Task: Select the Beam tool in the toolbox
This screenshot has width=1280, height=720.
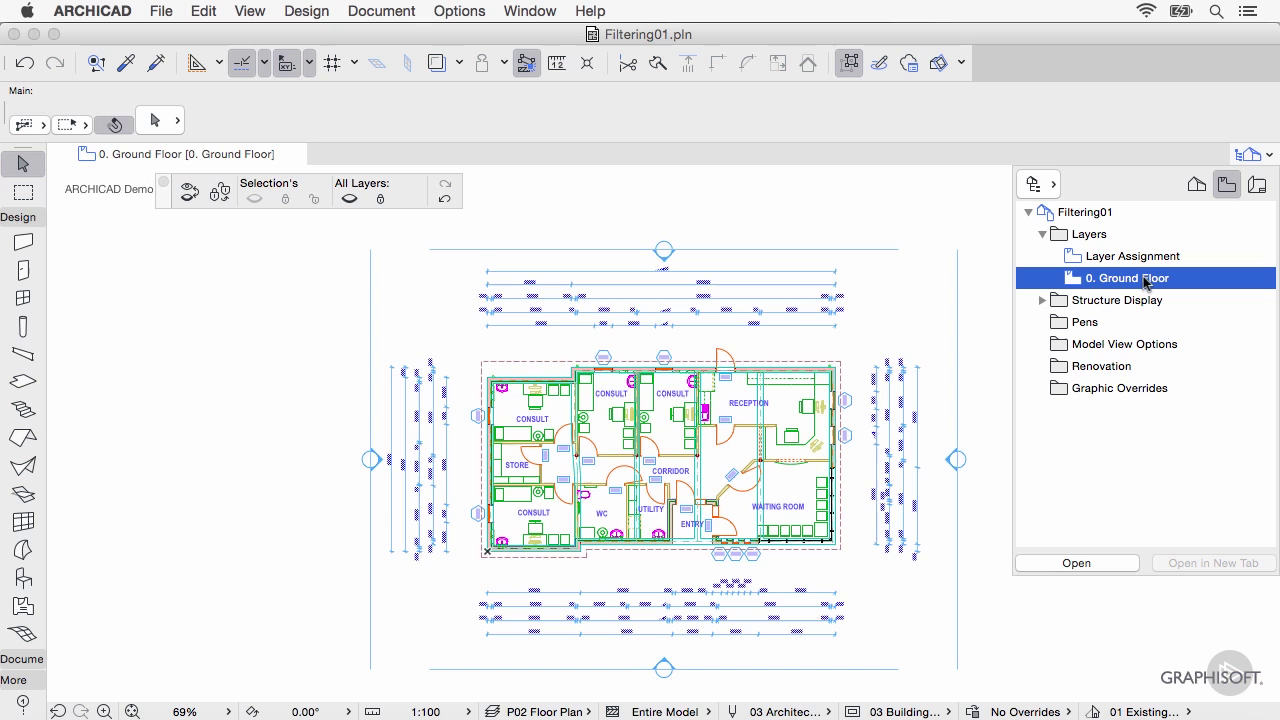Action: pos(23,354)
